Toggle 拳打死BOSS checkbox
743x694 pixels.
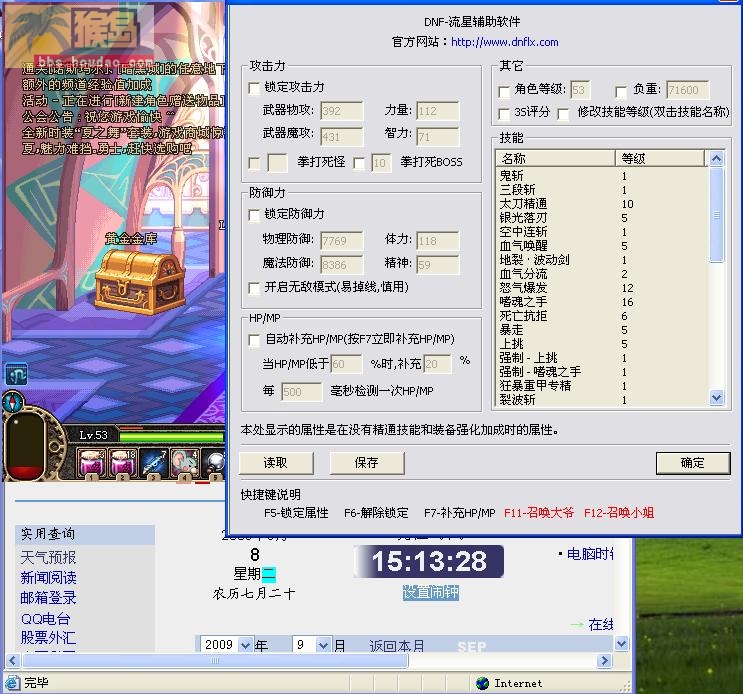[359, 163]
